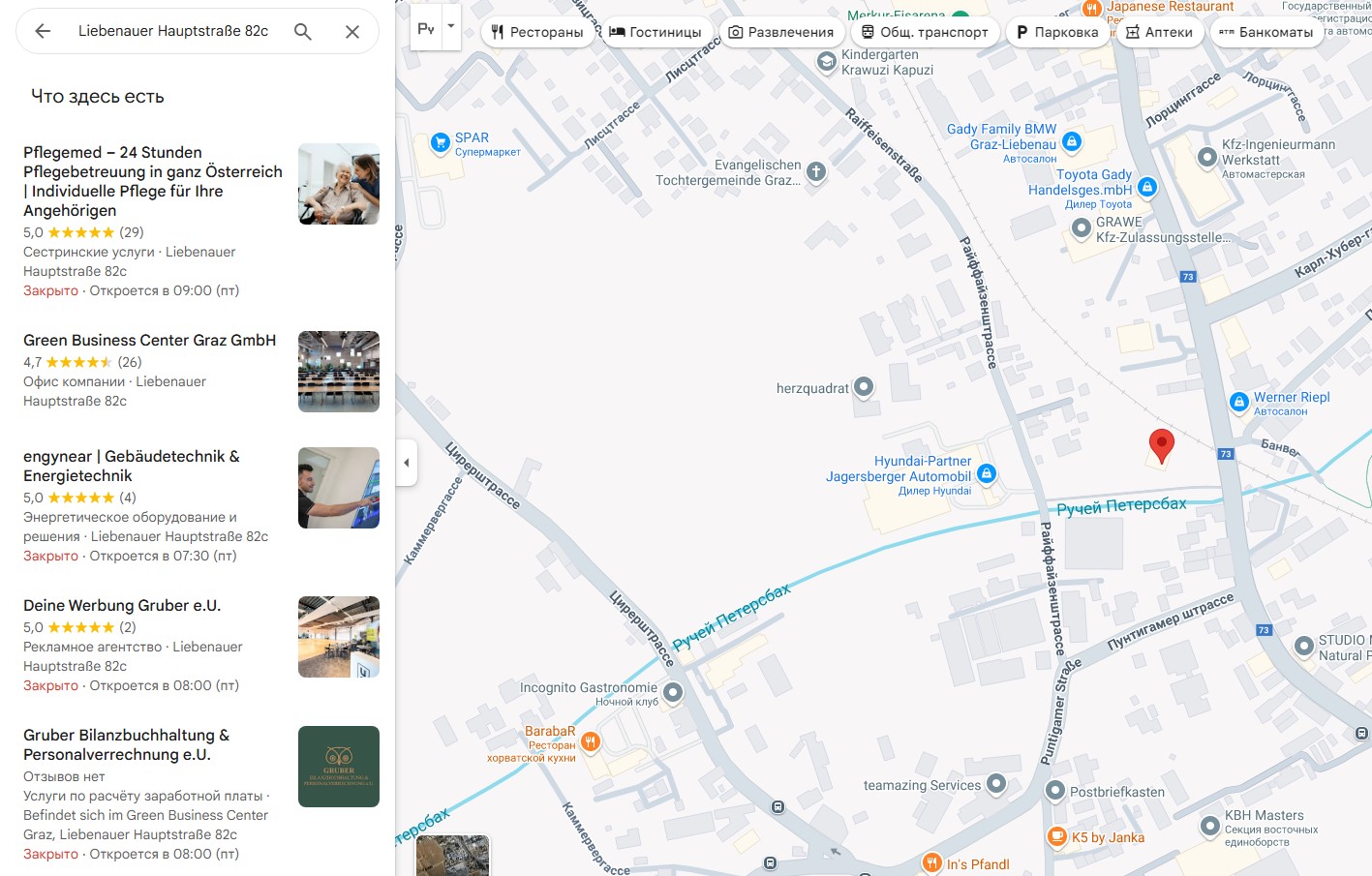The image size is (1372, 876).
Task: Open engynear Gebäudetechnik listing
Action: pyautogui.click(x=132, y=466)
